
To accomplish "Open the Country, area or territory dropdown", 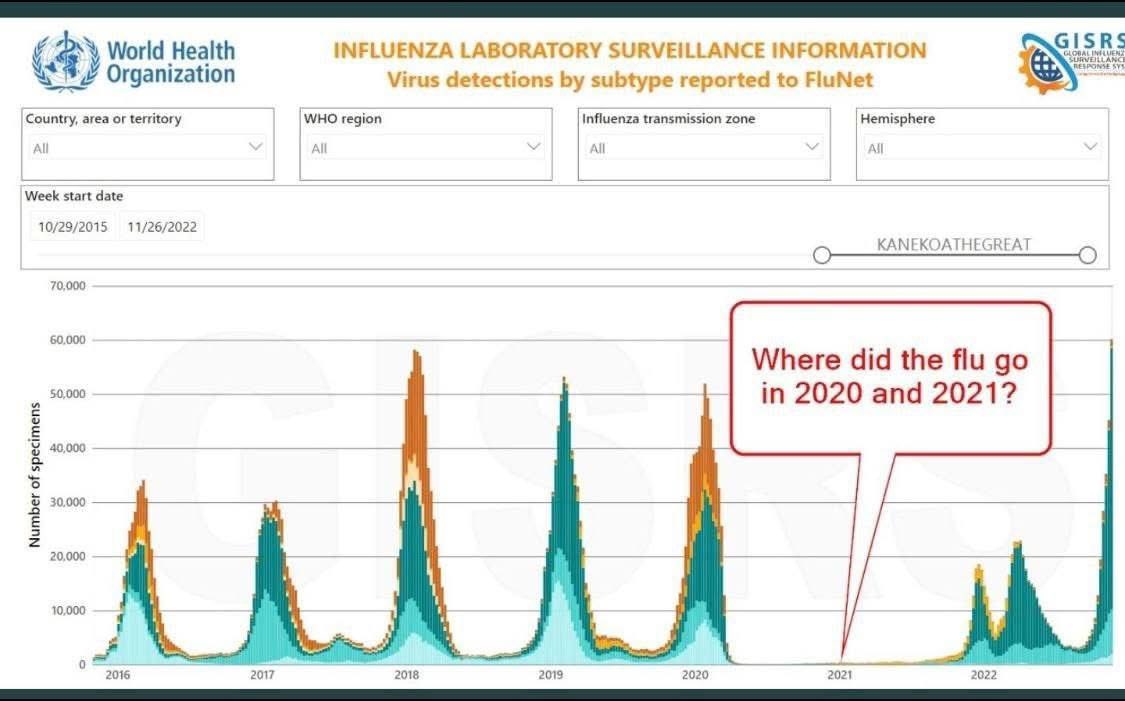I will 147,148.
